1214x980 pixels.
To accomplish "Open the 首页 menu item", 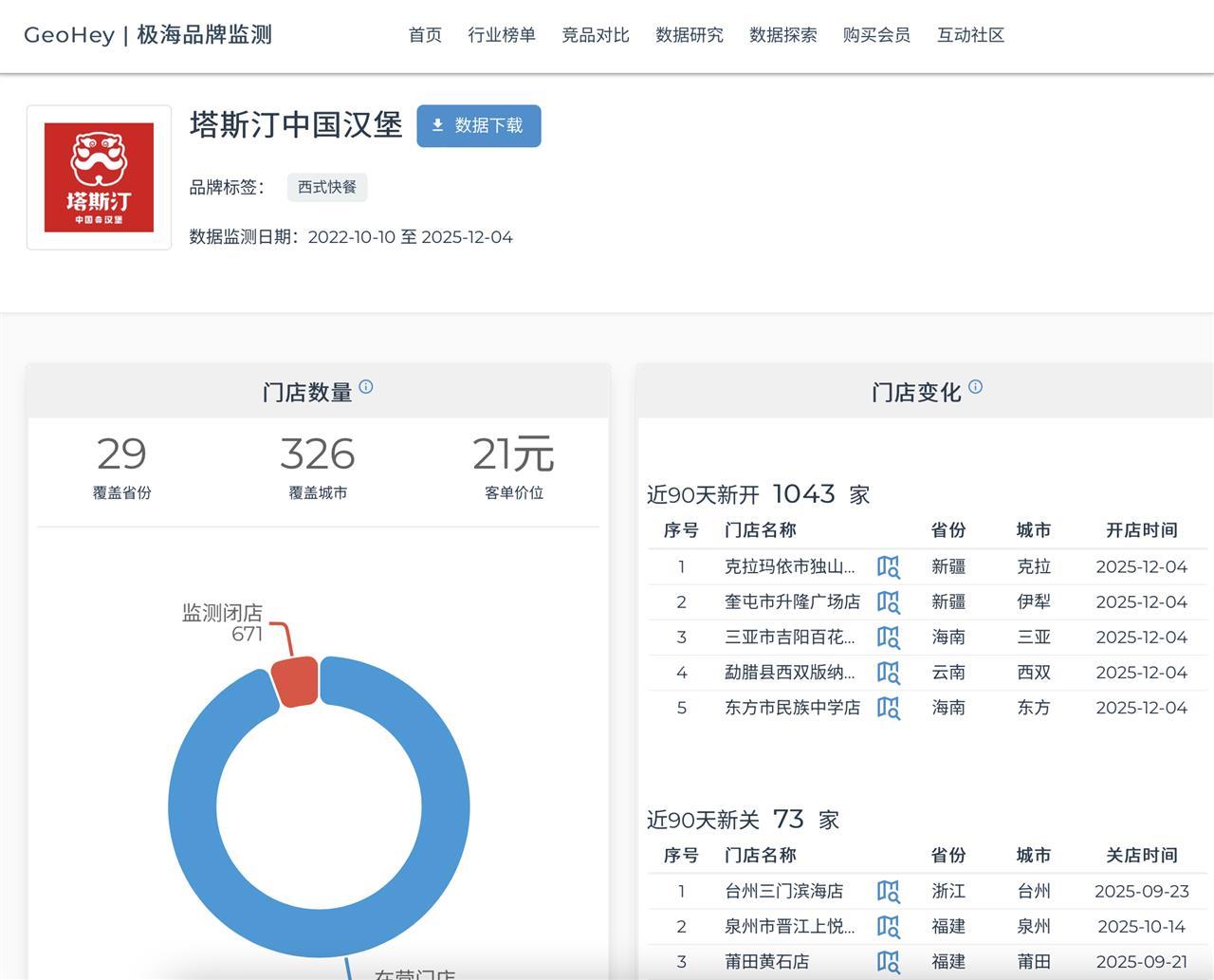I will click(x=424, y=35).
